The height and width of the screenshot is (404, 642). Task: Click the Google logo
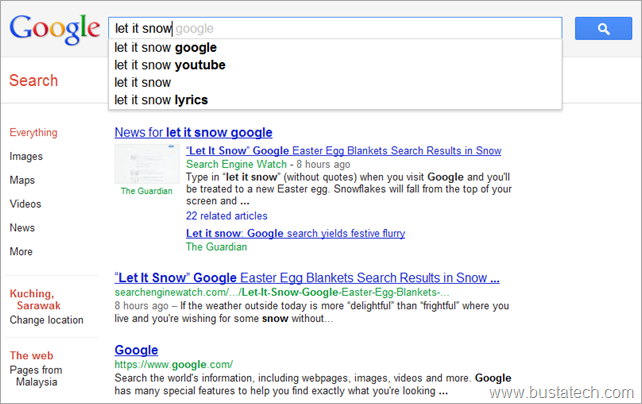(x=54, y=29)
